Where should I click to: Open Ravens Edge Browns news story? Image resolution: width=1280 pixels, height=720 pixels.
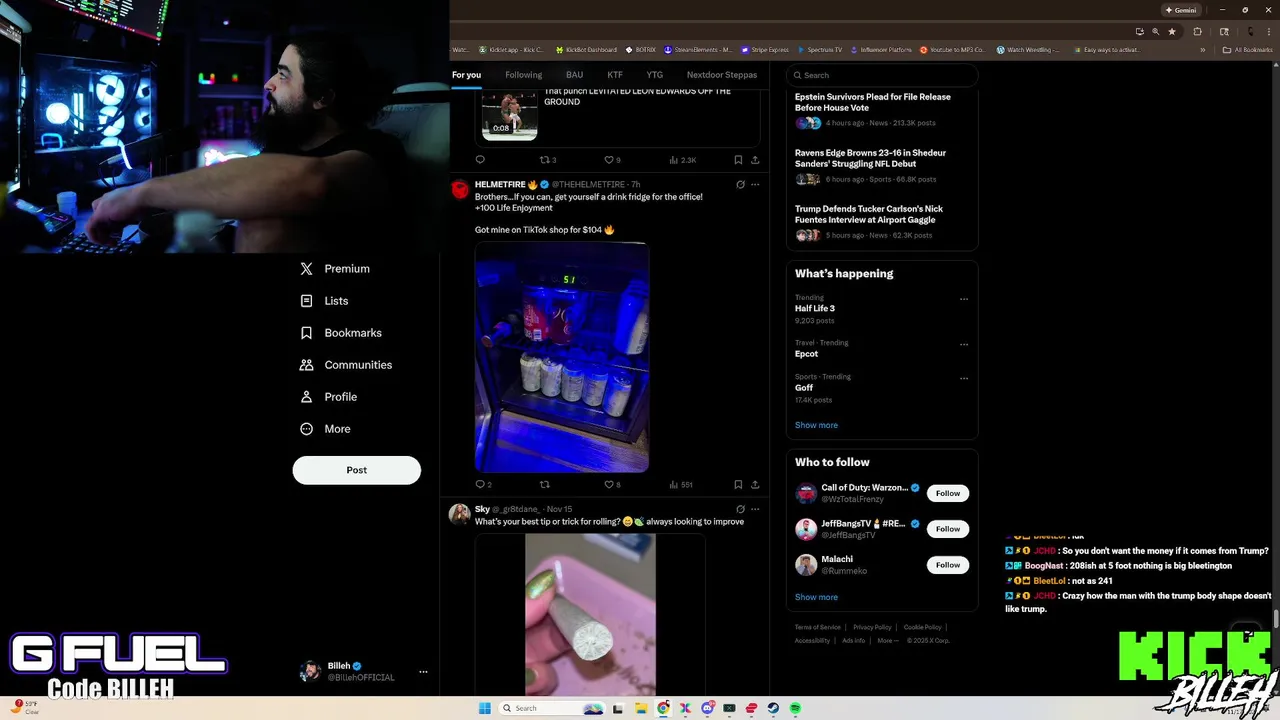pyautogui.click(x=870, y=158)
